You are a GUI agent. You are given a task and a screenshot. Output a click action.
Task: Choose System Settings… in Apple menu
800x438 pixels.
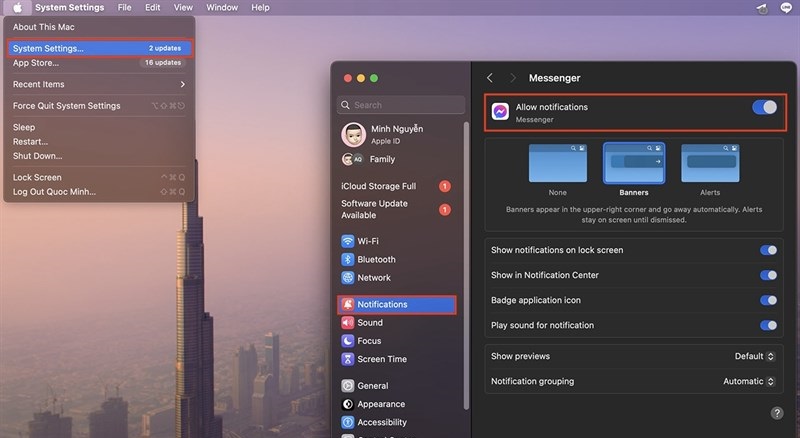point(99,48)
